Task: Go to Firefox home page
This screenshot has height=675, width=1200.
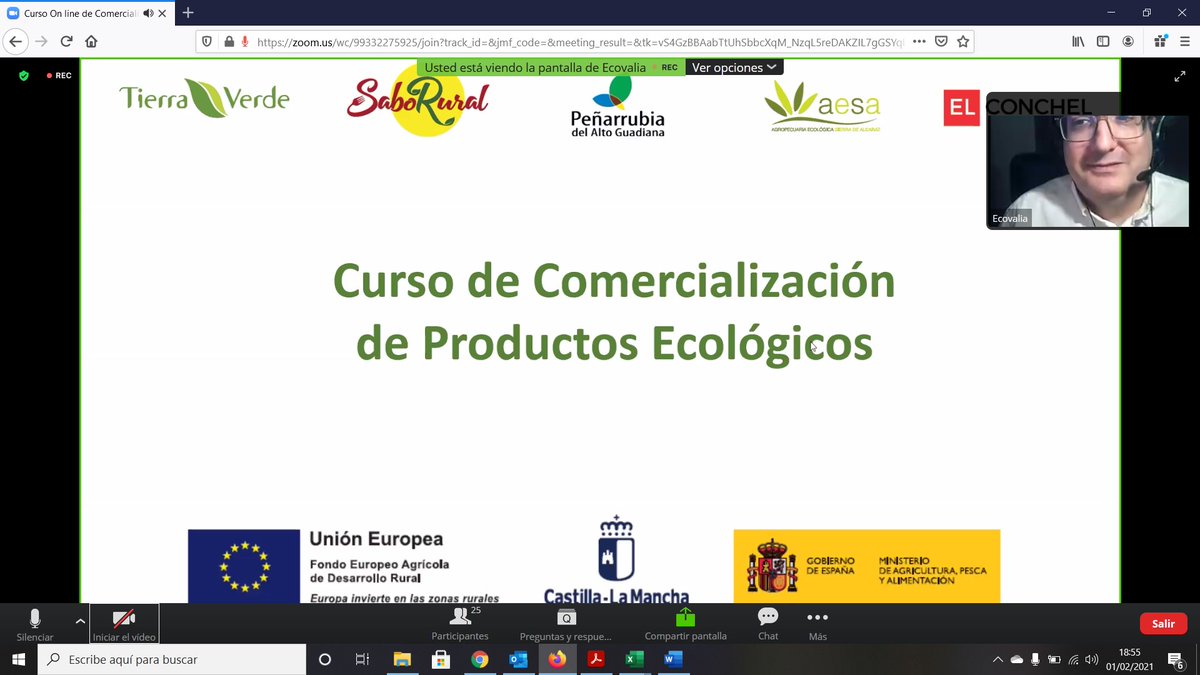Action: (x=91, y=42)
